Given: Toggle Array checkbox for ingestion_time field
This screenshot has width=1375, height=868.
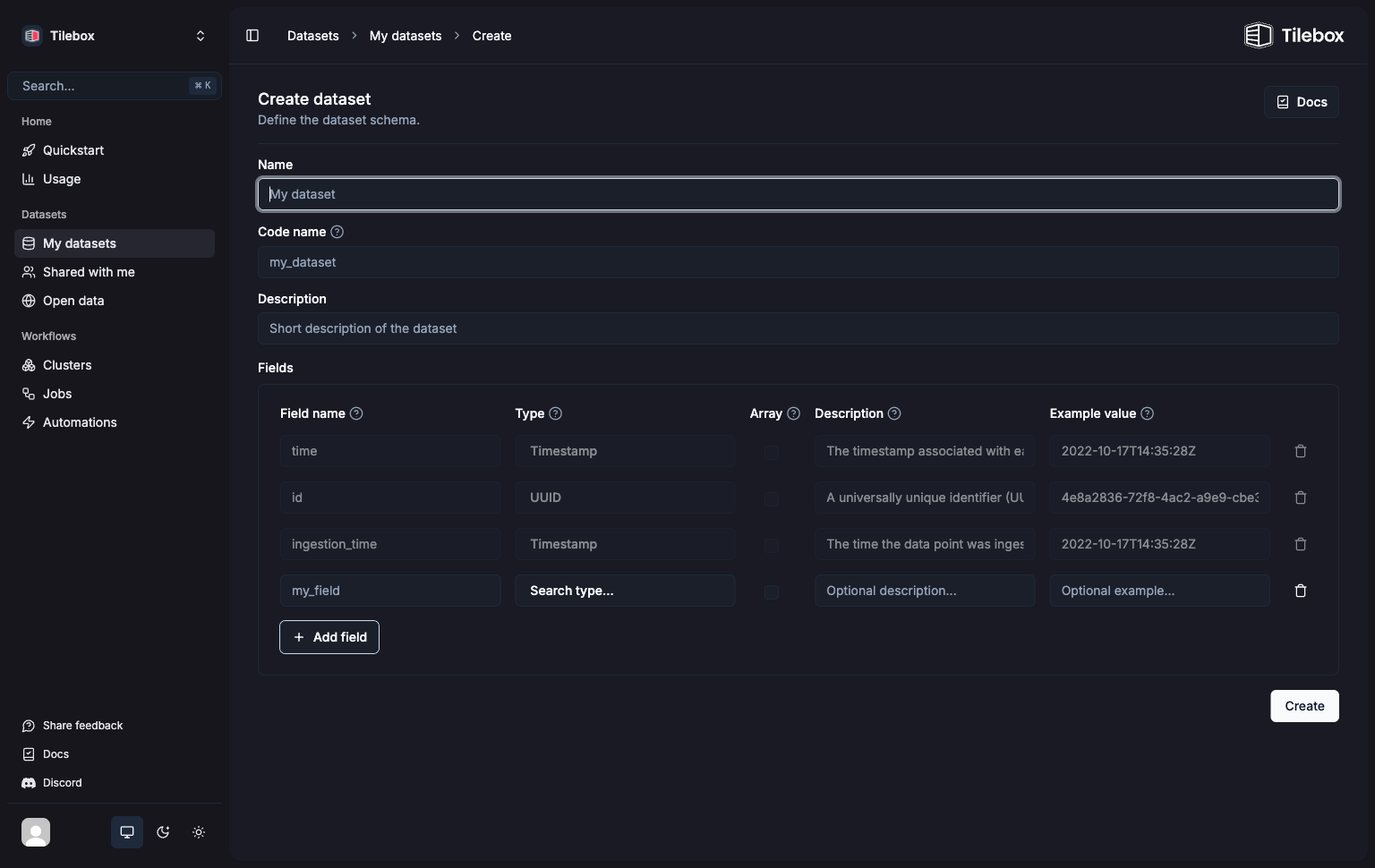Looking at the screenshot, I should click(771, 545).
